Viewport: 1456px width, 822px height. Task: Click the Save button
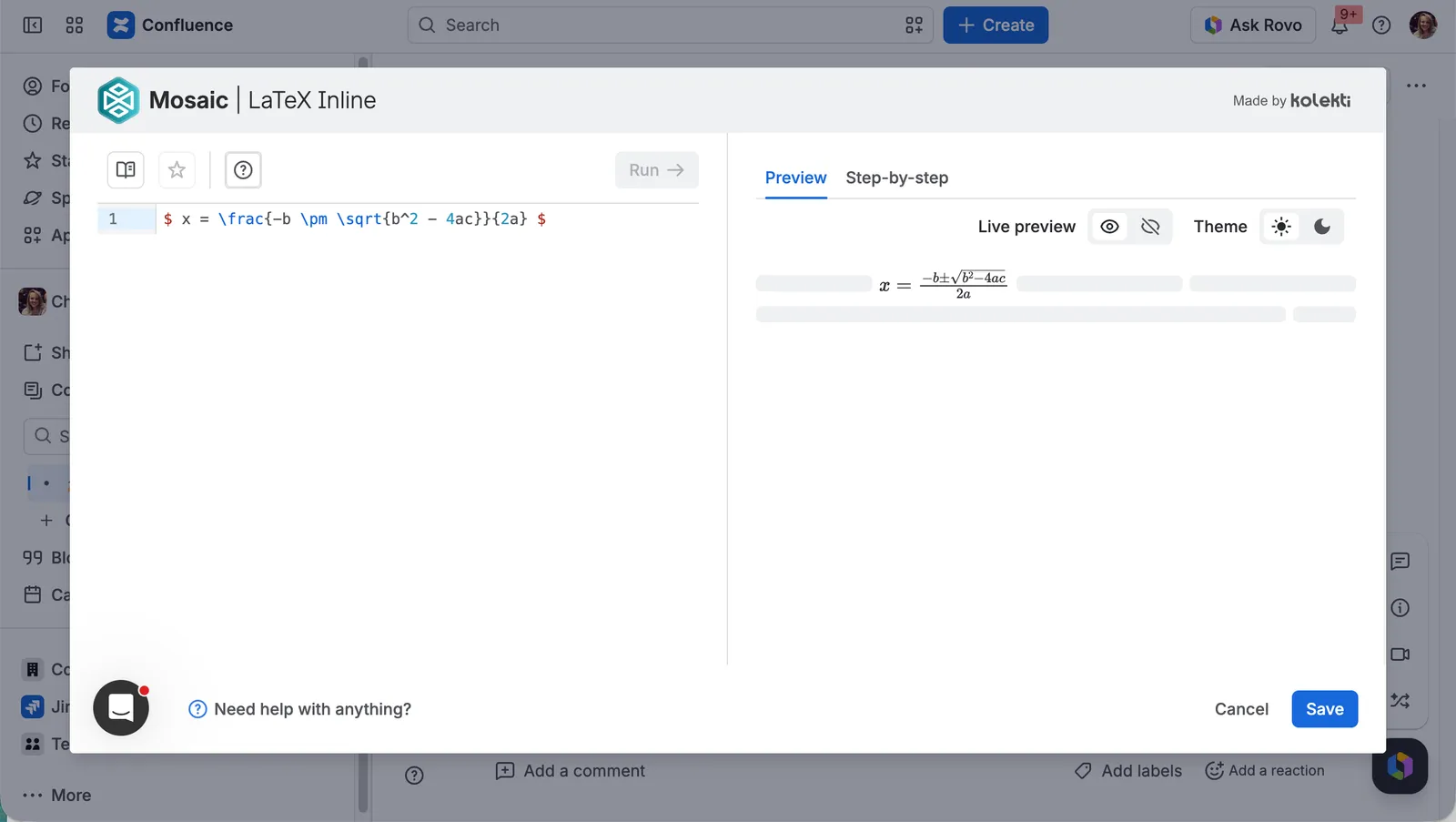point(1324,709)
